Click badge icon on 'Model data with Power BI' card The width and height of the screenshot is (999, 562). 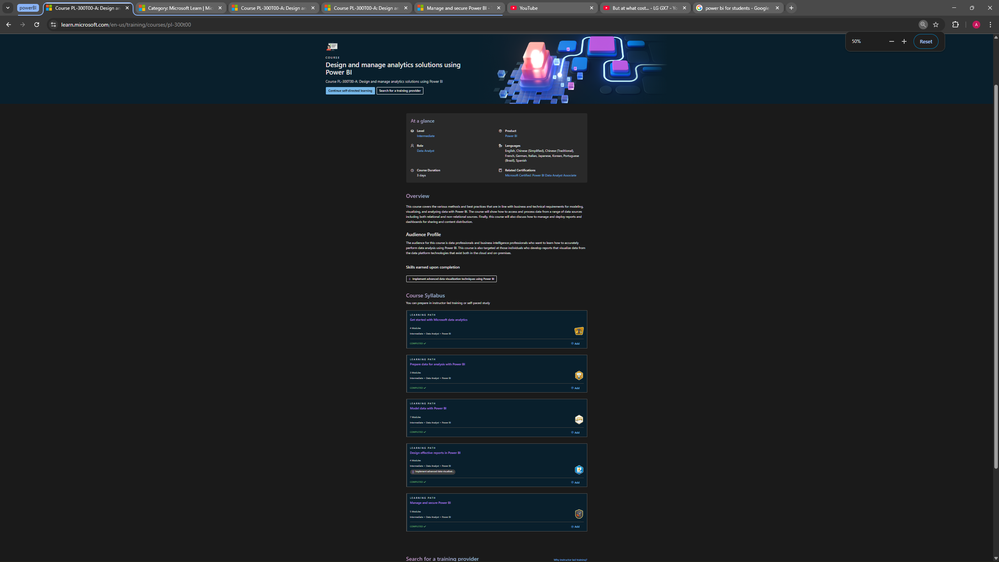pos(579,419)
